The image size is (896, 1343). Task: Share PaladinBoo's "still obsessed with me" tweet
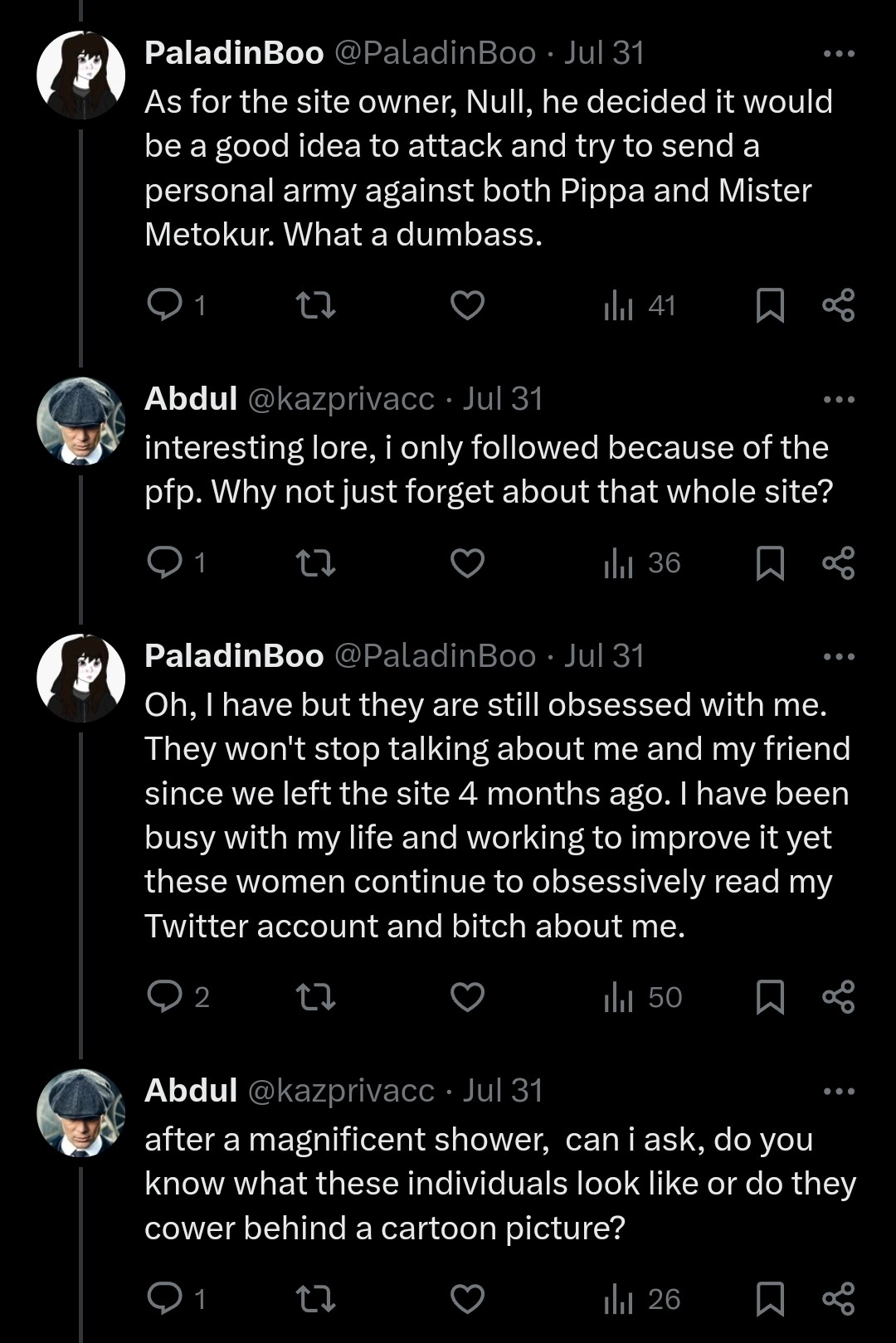pos(838,997)
